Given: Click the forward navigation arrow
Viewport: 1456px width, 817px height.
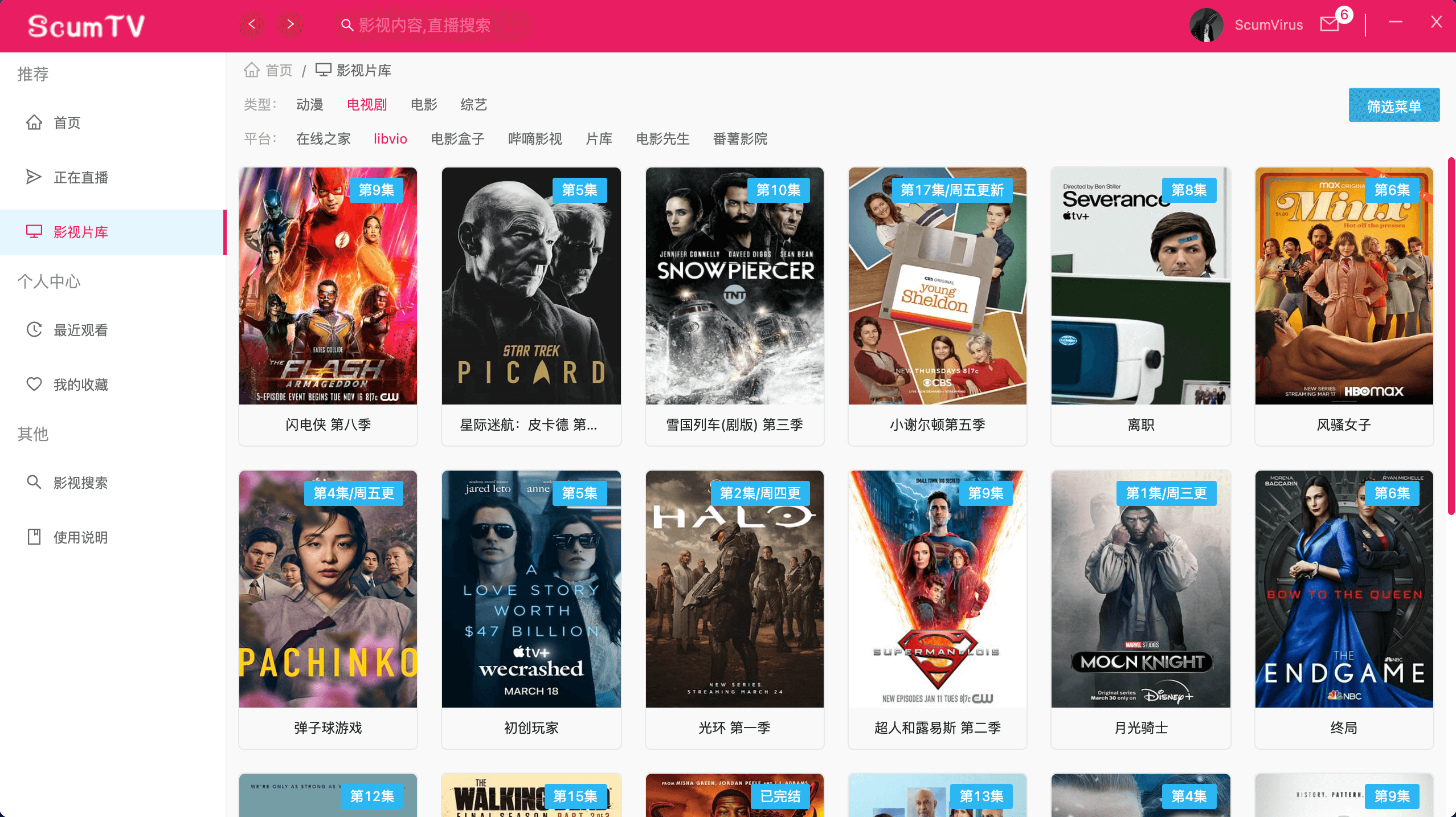Looking at the screenshot, I should tap(291, 24).
